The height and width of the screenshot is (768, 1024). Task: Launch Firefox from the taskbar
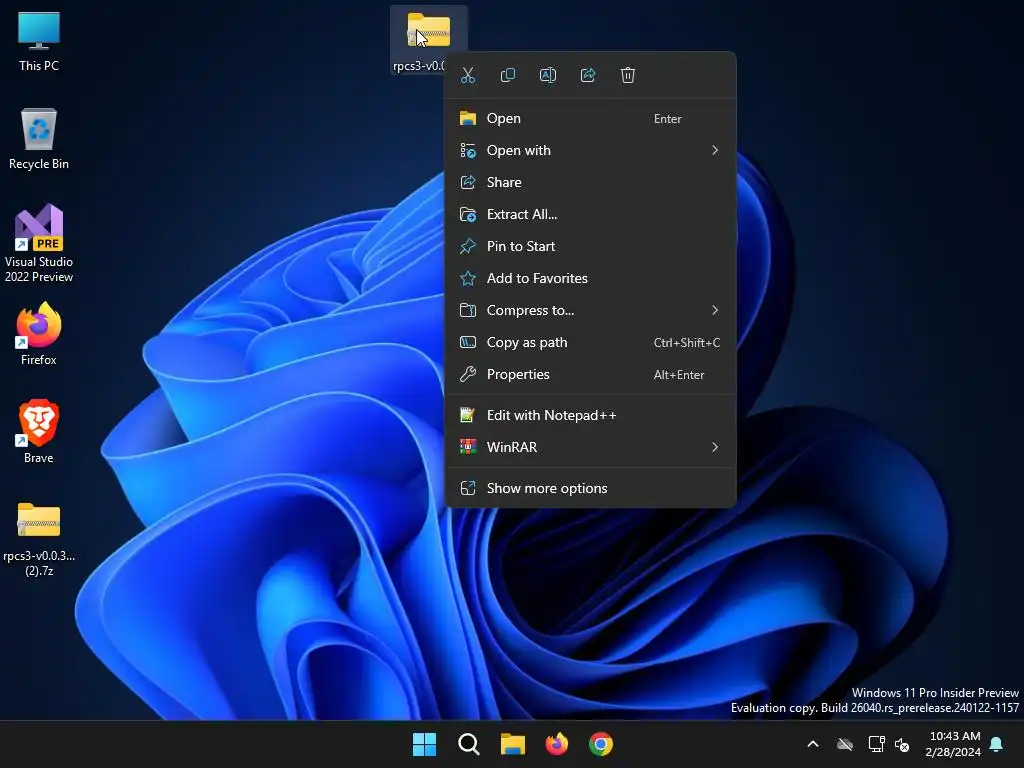pyautogui.click(x=556, y=744)
